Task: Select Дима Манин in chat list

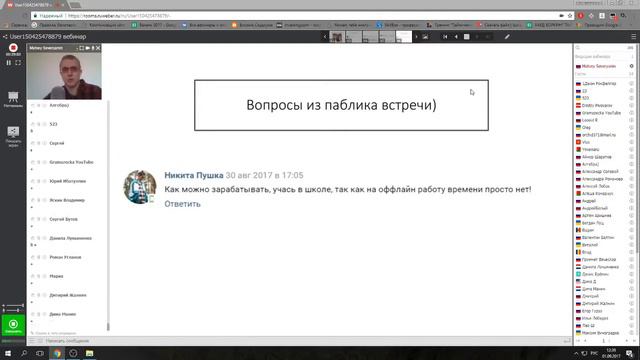Action: pyautogui.click(x=62, y=314)
